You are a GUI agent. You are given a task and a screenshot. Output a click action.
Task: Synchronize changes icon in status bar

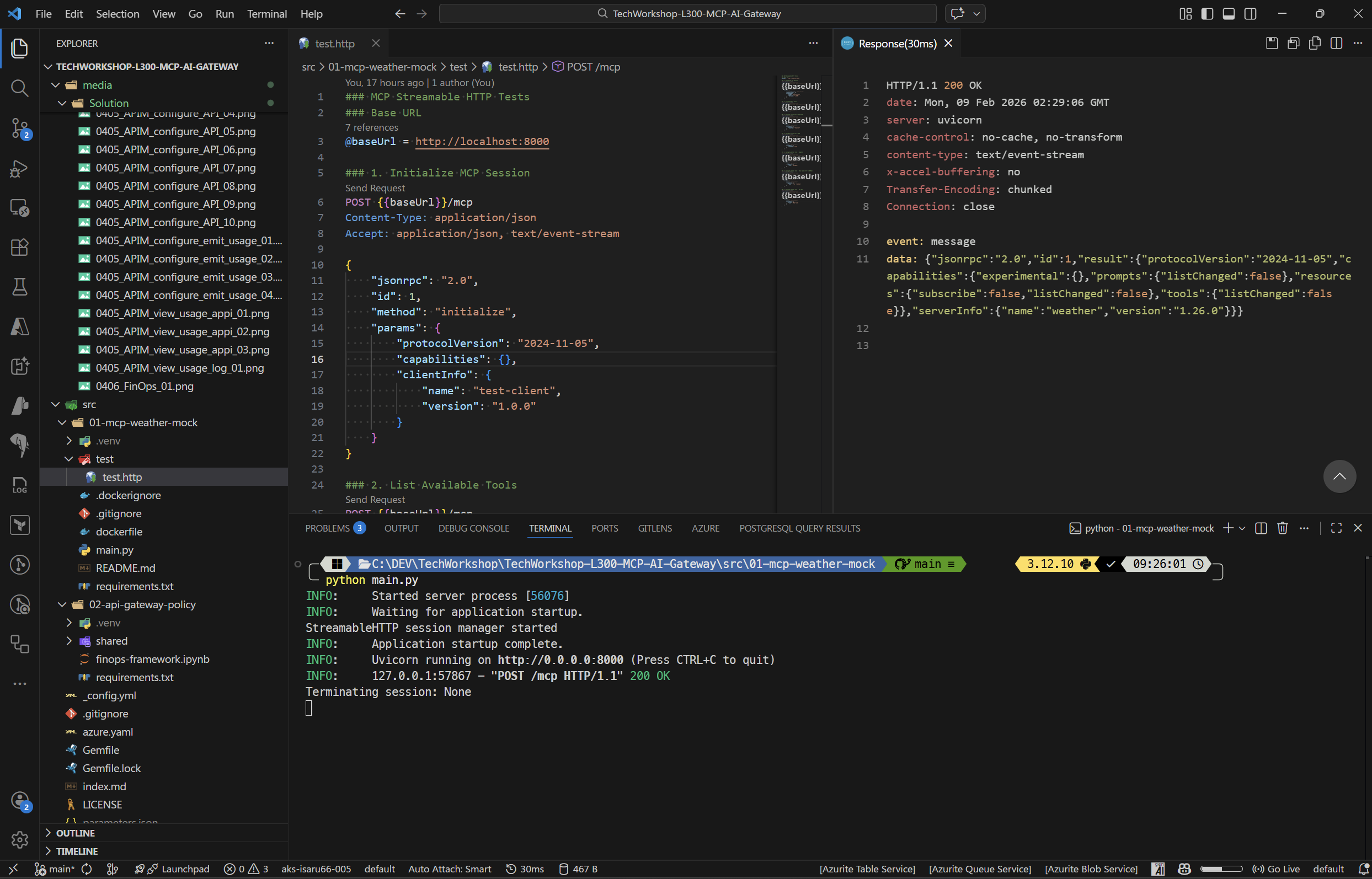87,869
